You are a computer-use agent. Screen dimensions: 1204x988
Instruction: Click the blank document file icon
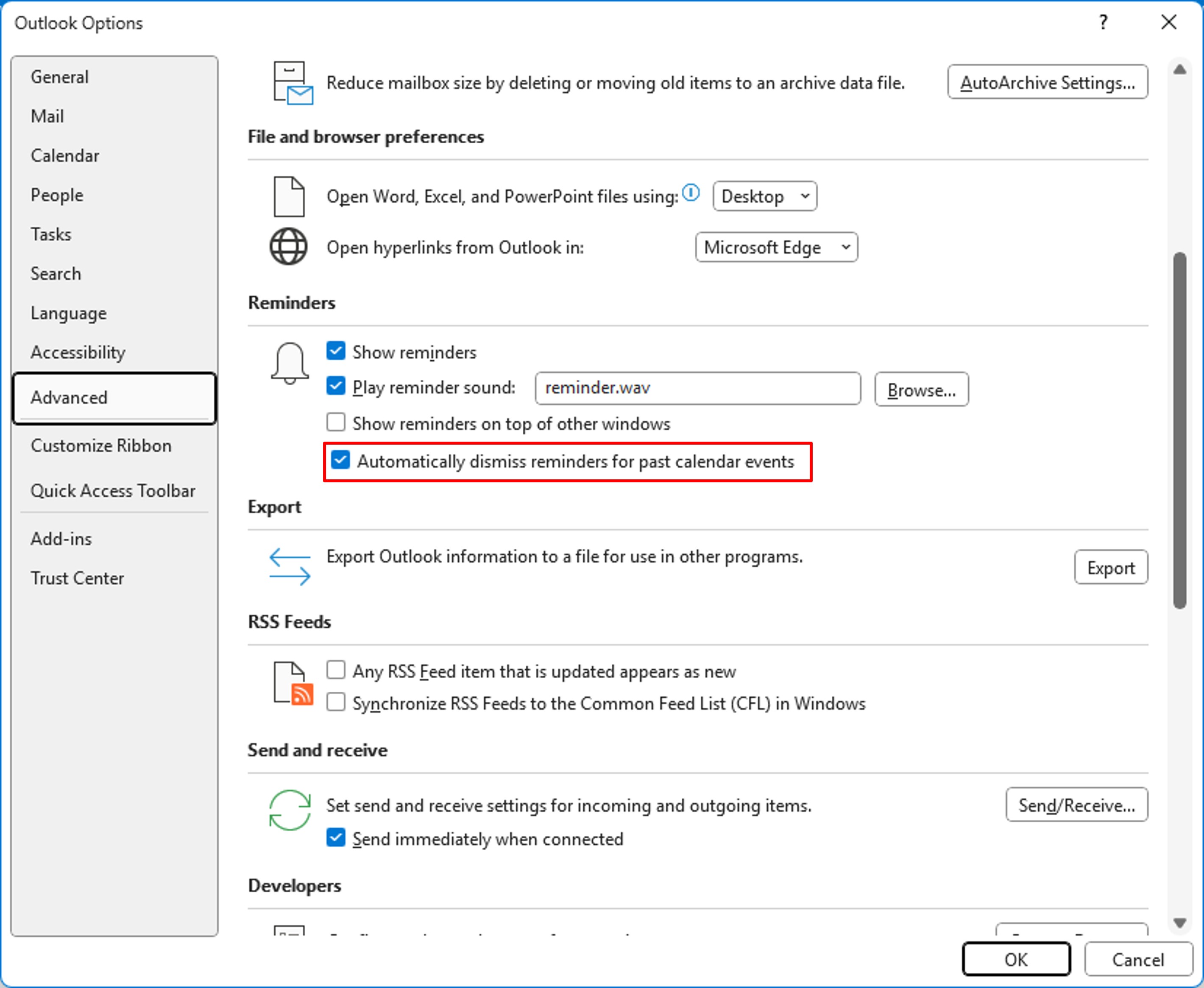pos(289,196)
